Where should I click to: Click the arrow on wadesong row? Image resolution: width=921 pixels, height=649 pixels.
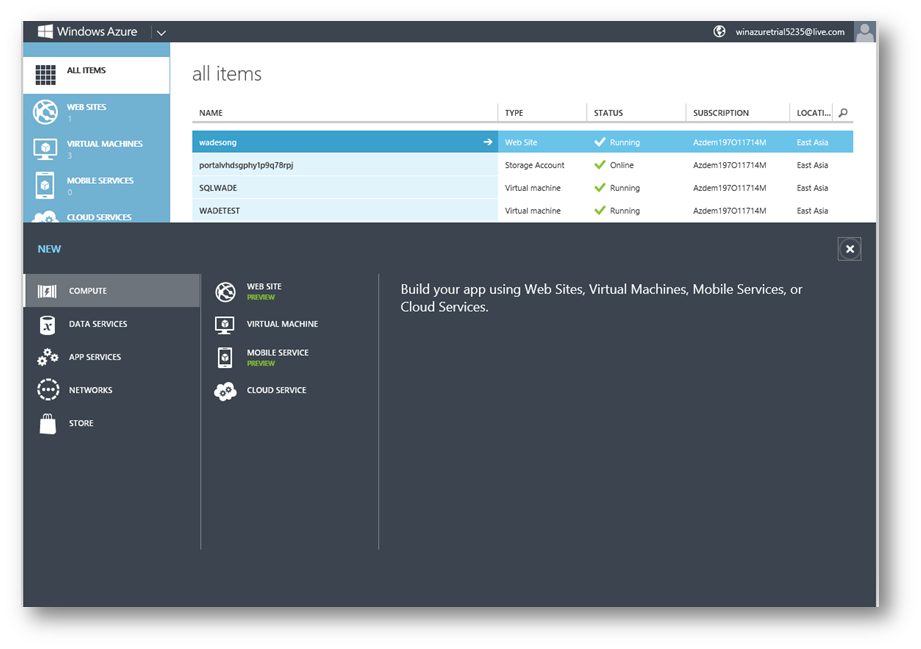coord(488,142)
